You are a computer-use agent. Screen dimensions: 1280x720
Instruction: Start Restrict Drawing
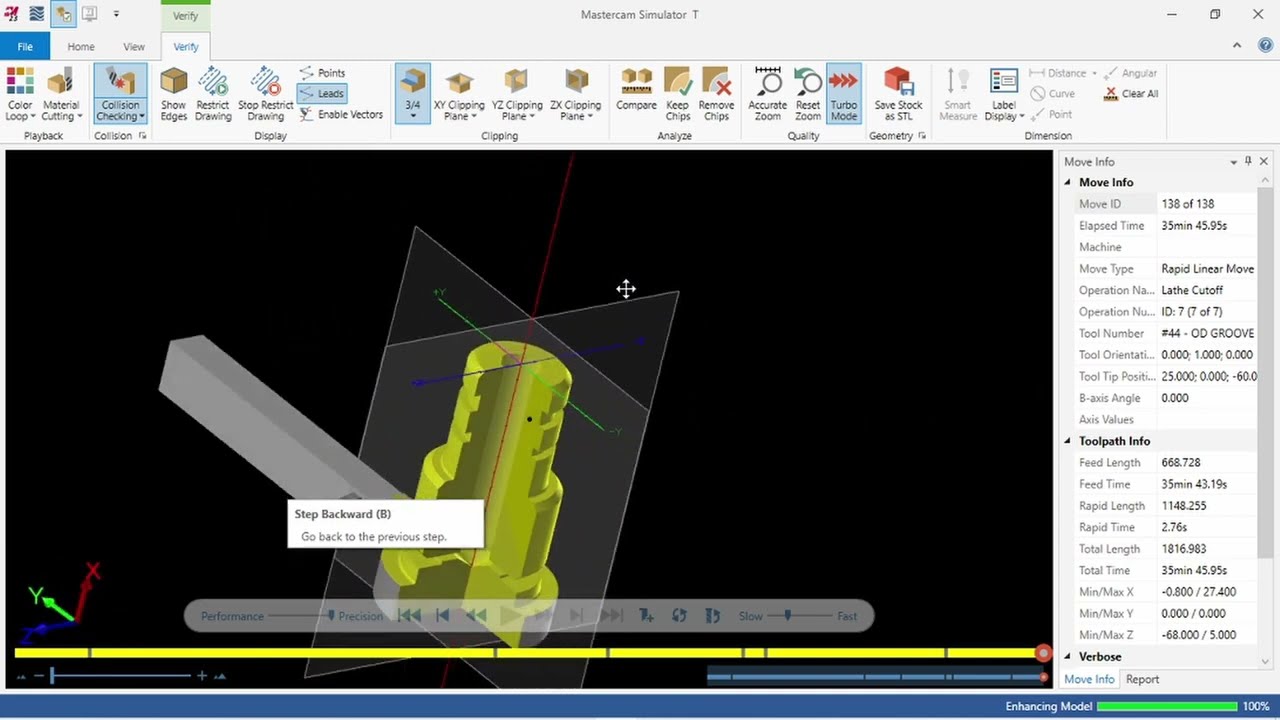(x=213, y=95)
